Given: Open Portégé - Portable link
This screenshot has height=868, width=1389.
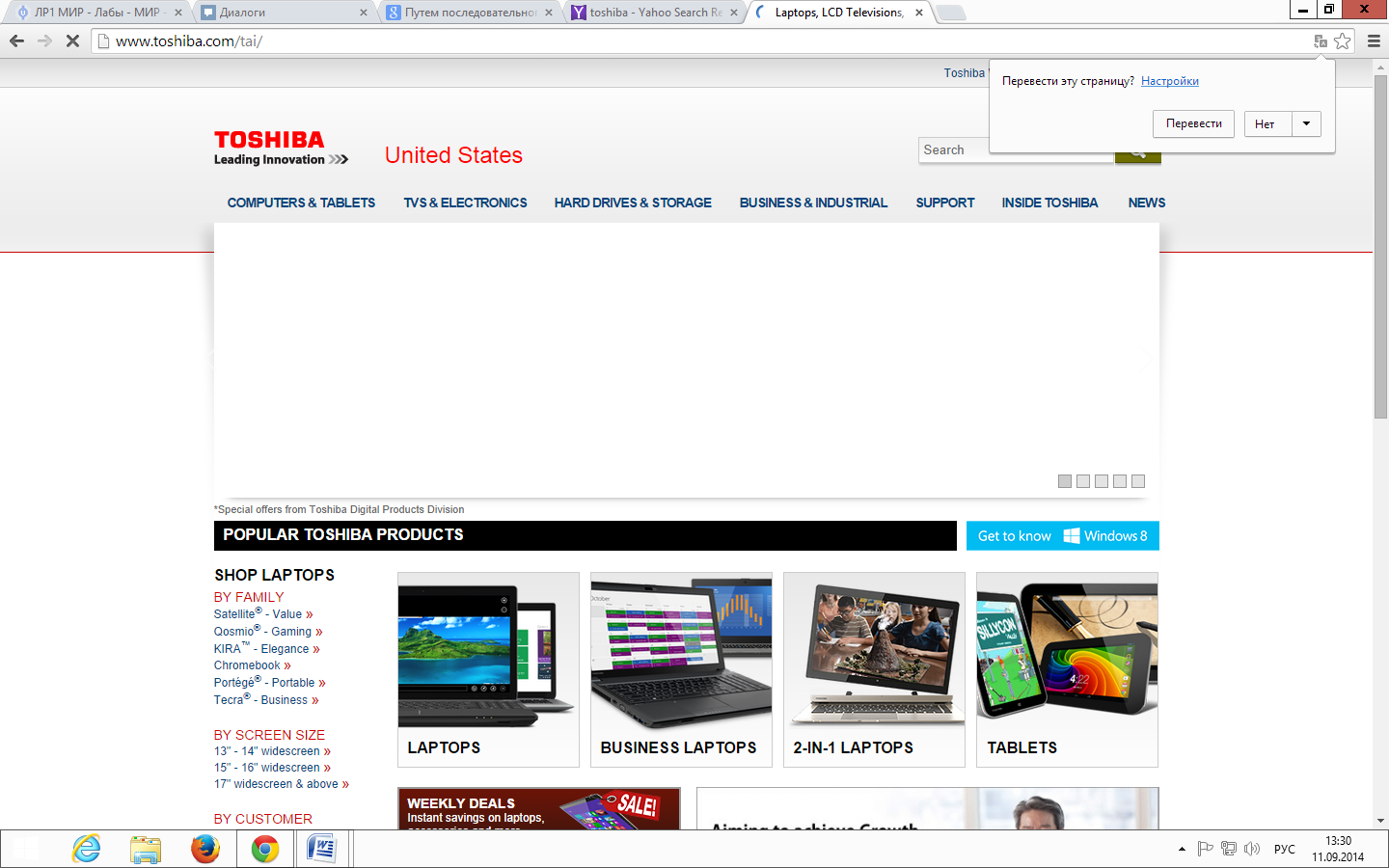Looking at the screenshot, I should (x=270, y=683).
